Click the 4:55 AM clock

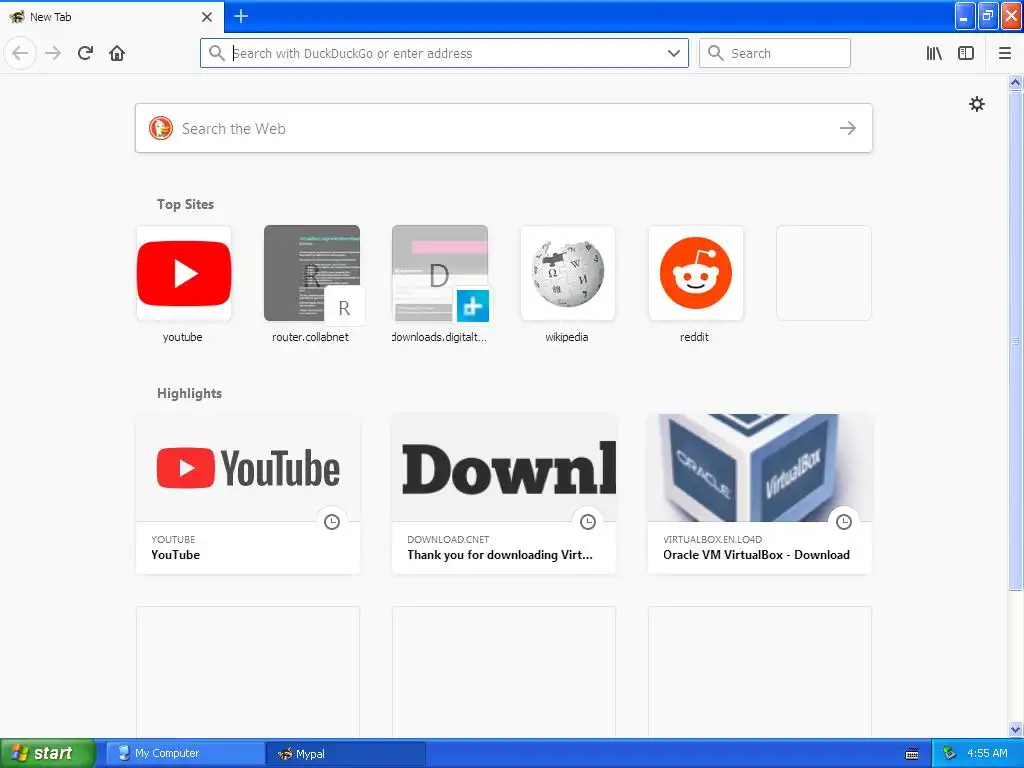pos(987,754)
